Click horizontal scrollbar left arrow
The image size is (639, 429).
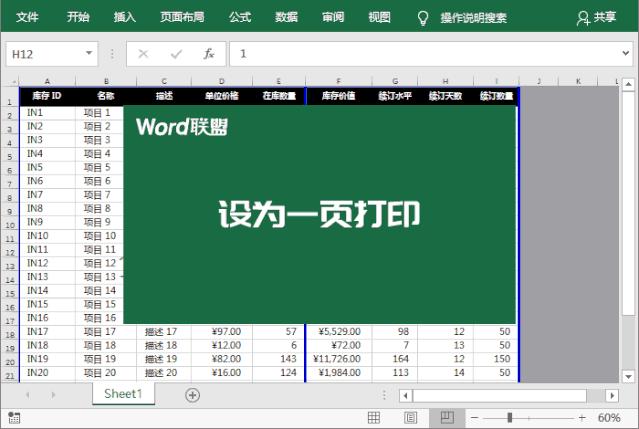[405, 395]
